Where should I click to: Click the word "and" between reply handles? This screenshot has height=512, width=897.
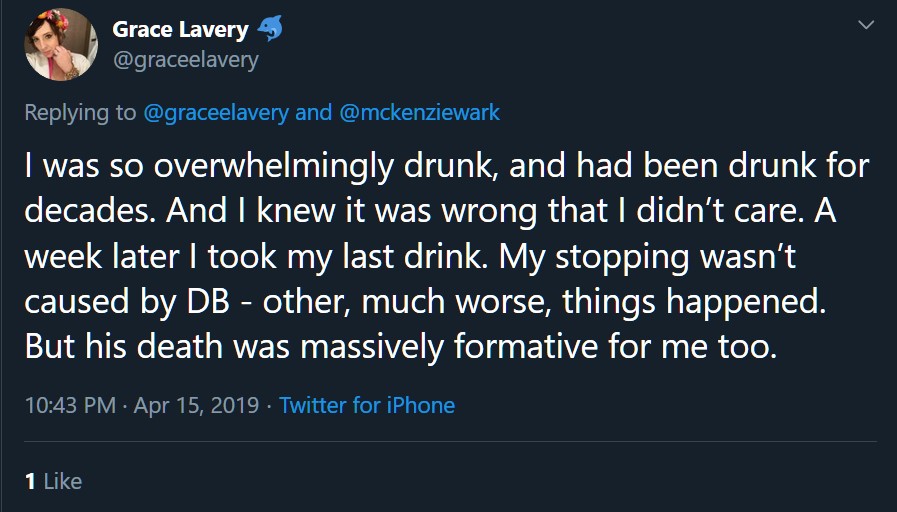click(x=313, y=112)
